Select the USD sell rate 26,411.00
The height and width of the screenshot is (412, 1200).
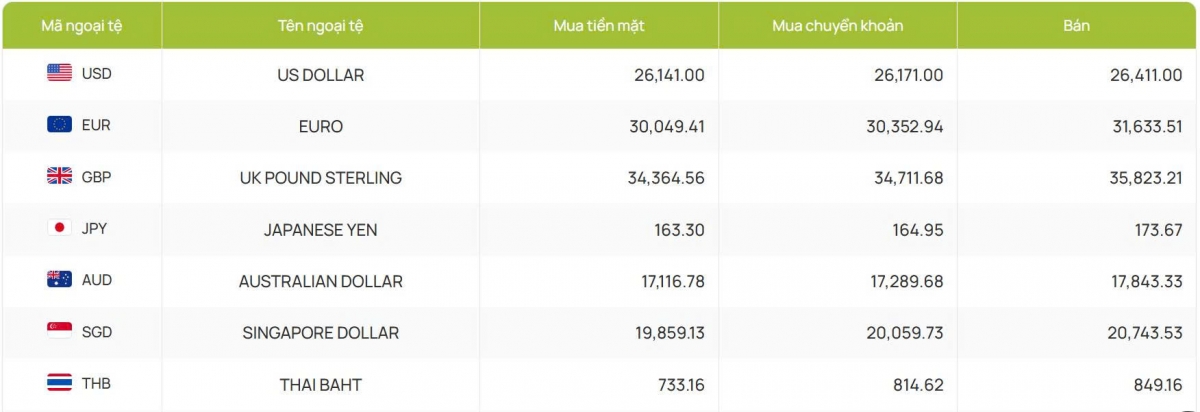coord(1139,75)
